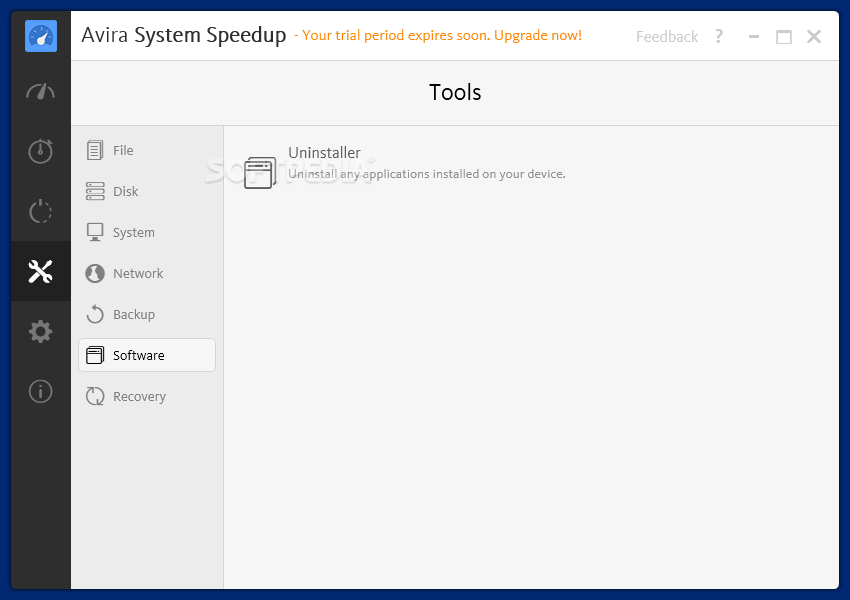Open the power cleaner sidebar view
Viewport: 850px width, 600px height.
[41, 211]
